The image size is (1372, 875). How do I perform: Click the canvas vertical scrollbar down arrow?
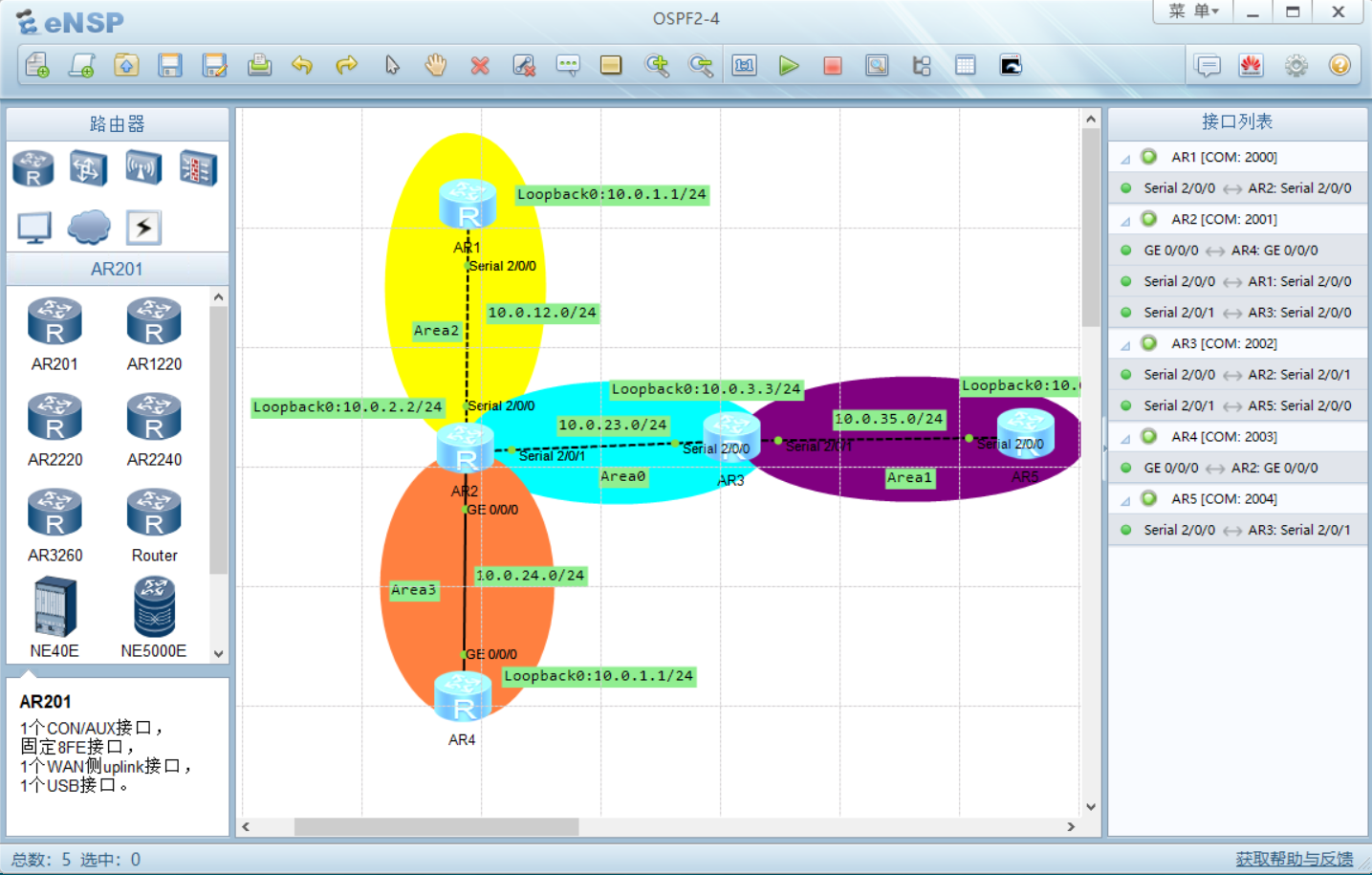(1091, 807)
